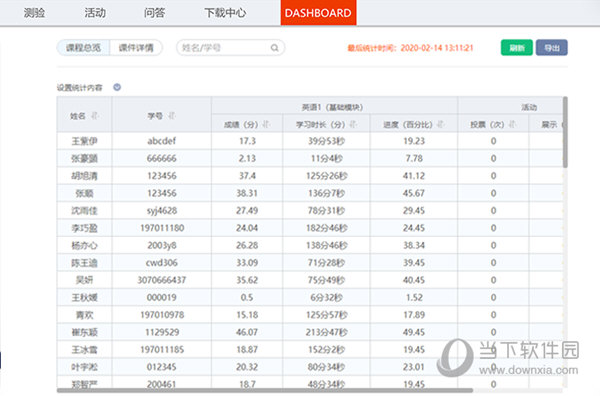Click the horizontal scrollbar under the table
The image size is (600, 396).
265,390
